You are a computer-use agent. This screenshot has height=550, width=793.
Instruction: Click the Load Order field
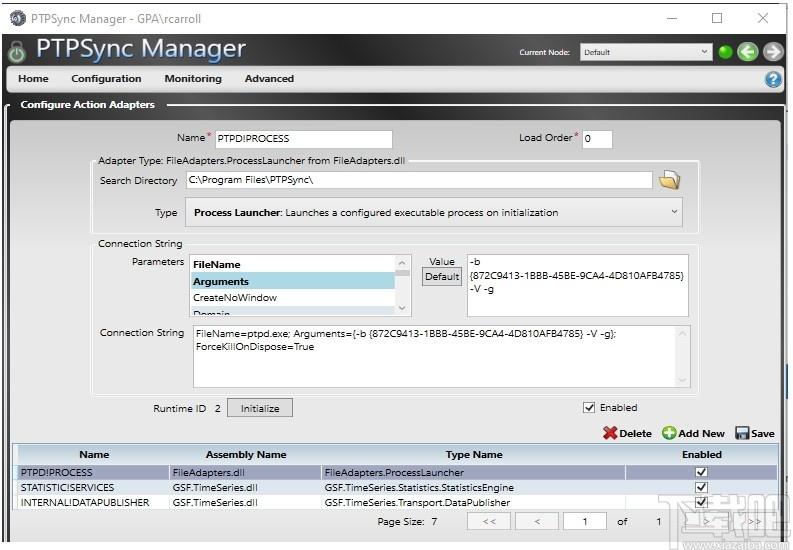pyautogui.click(x=597, y=139)
